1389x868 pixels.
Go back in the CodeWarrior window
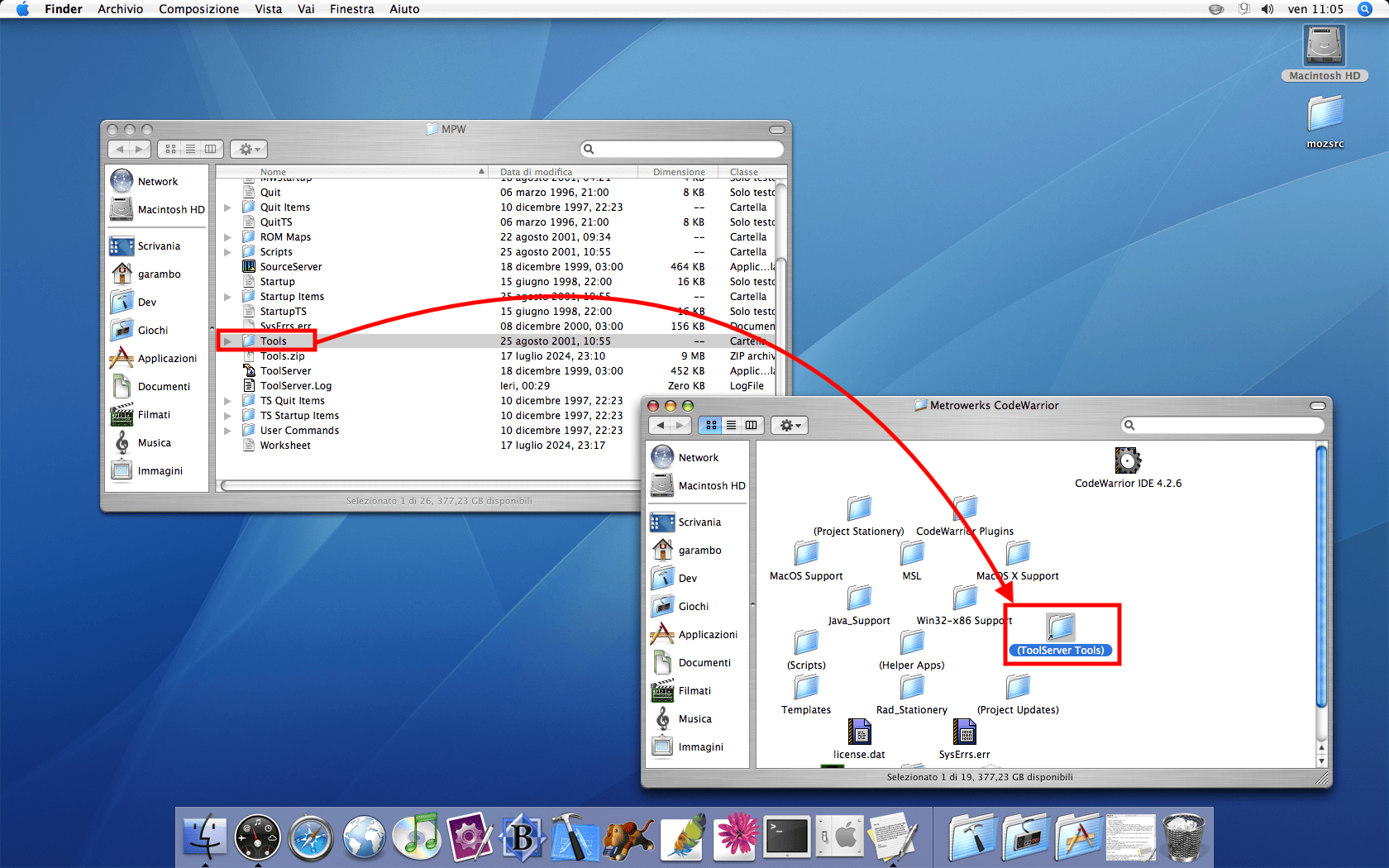click(x=660, y=425)
